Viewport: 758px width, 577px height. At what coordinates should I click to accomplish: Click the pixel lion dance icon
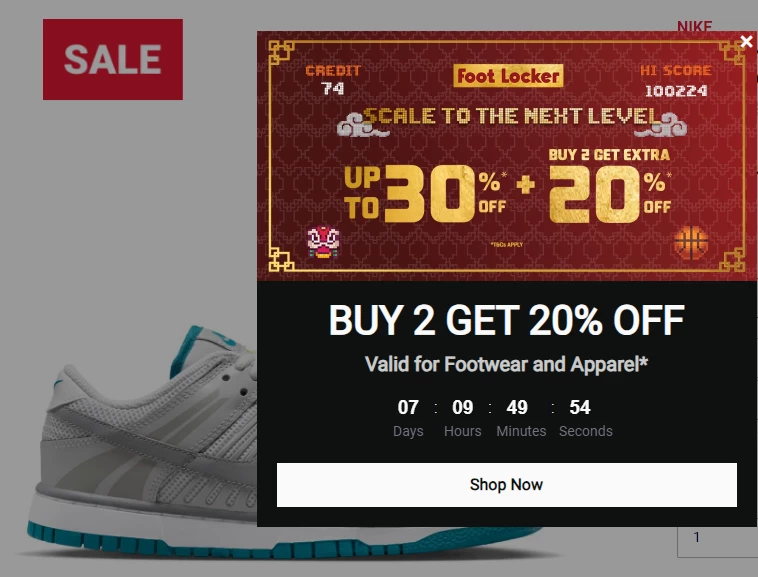pyautogui.click(x=323, y=242)
